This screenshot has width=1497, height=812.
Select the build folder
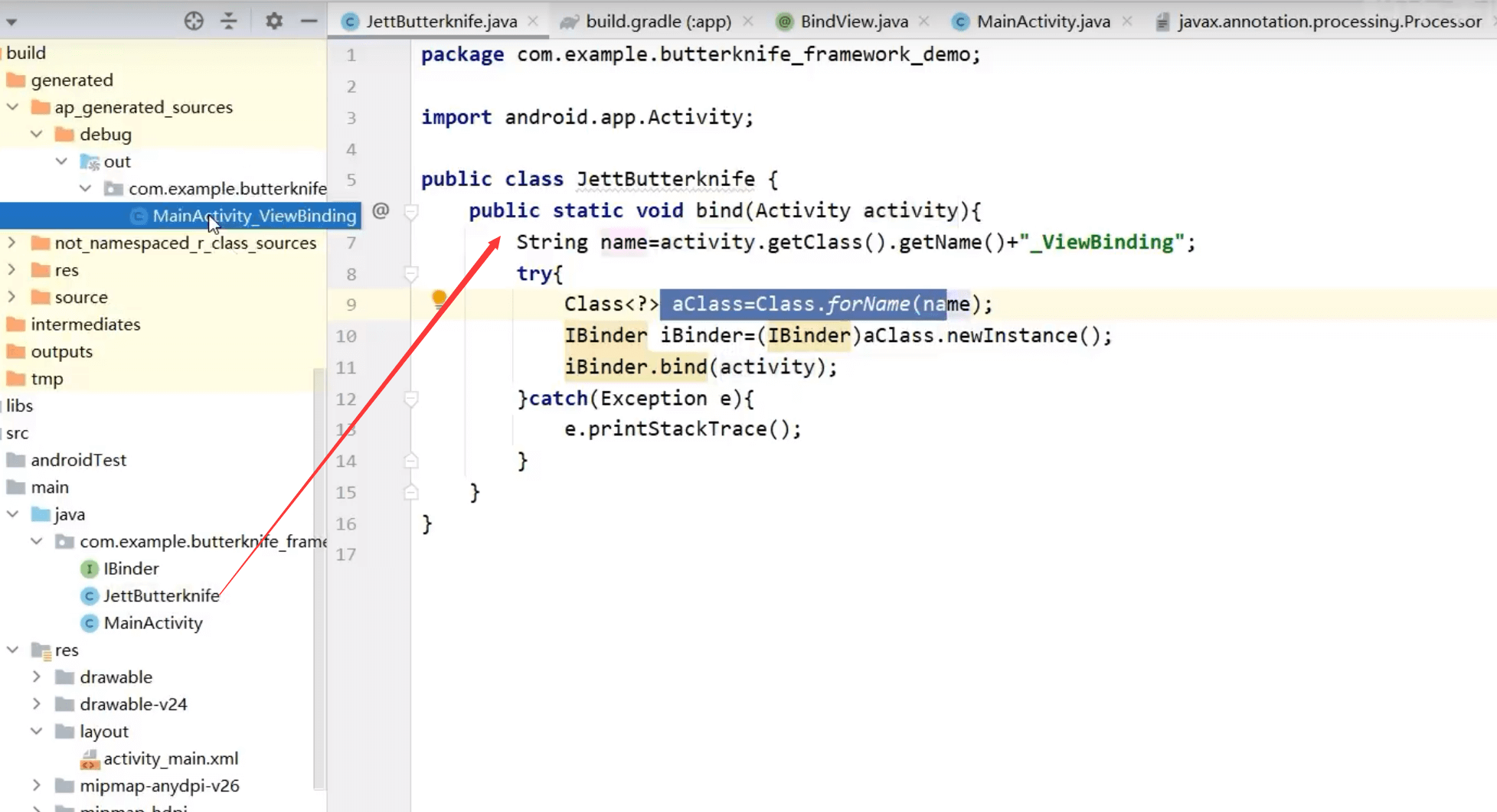pos(26,53)
